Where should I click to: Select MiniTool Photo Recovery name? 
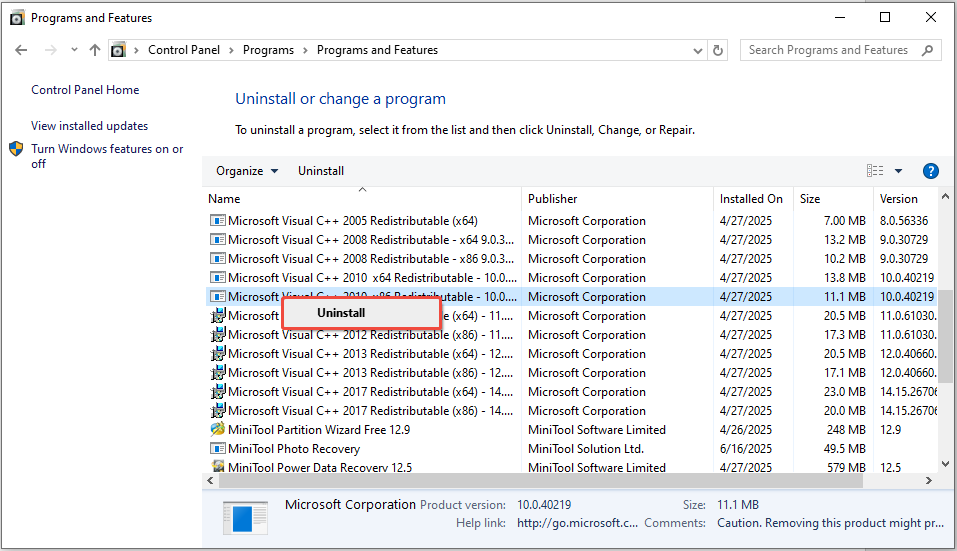[x=294, y=448]
